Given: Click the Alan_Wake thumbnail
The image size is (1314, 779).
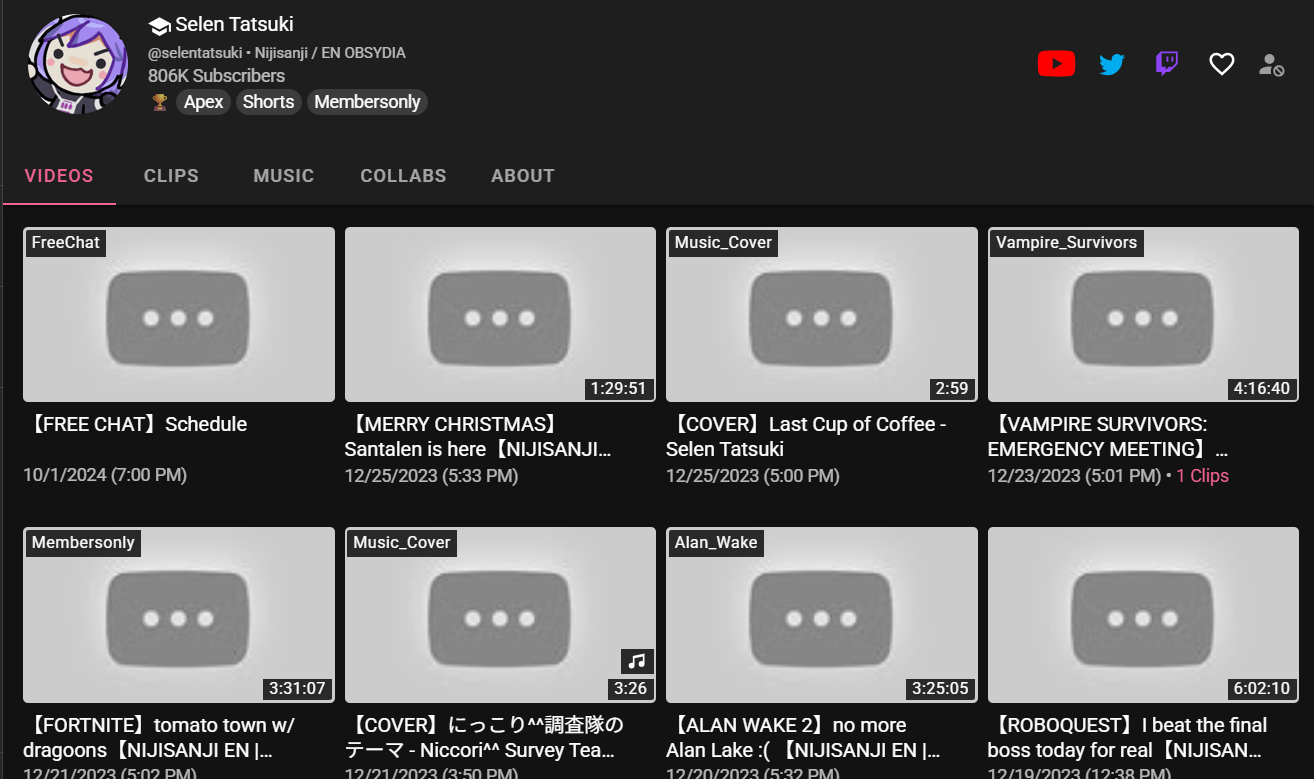Looking at the screenshot, I should pos(822,615).
